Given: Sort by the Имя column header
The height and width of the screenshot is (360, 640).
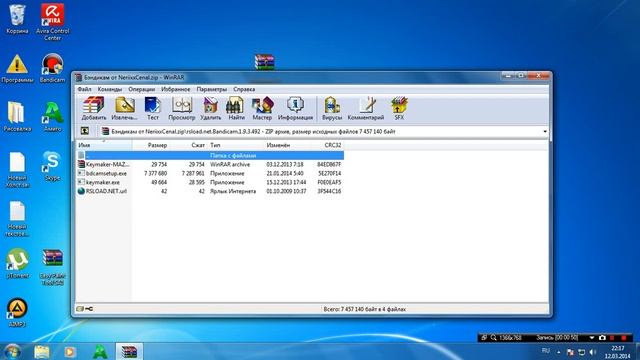Looking at the screenshot, I should point(104,145).
